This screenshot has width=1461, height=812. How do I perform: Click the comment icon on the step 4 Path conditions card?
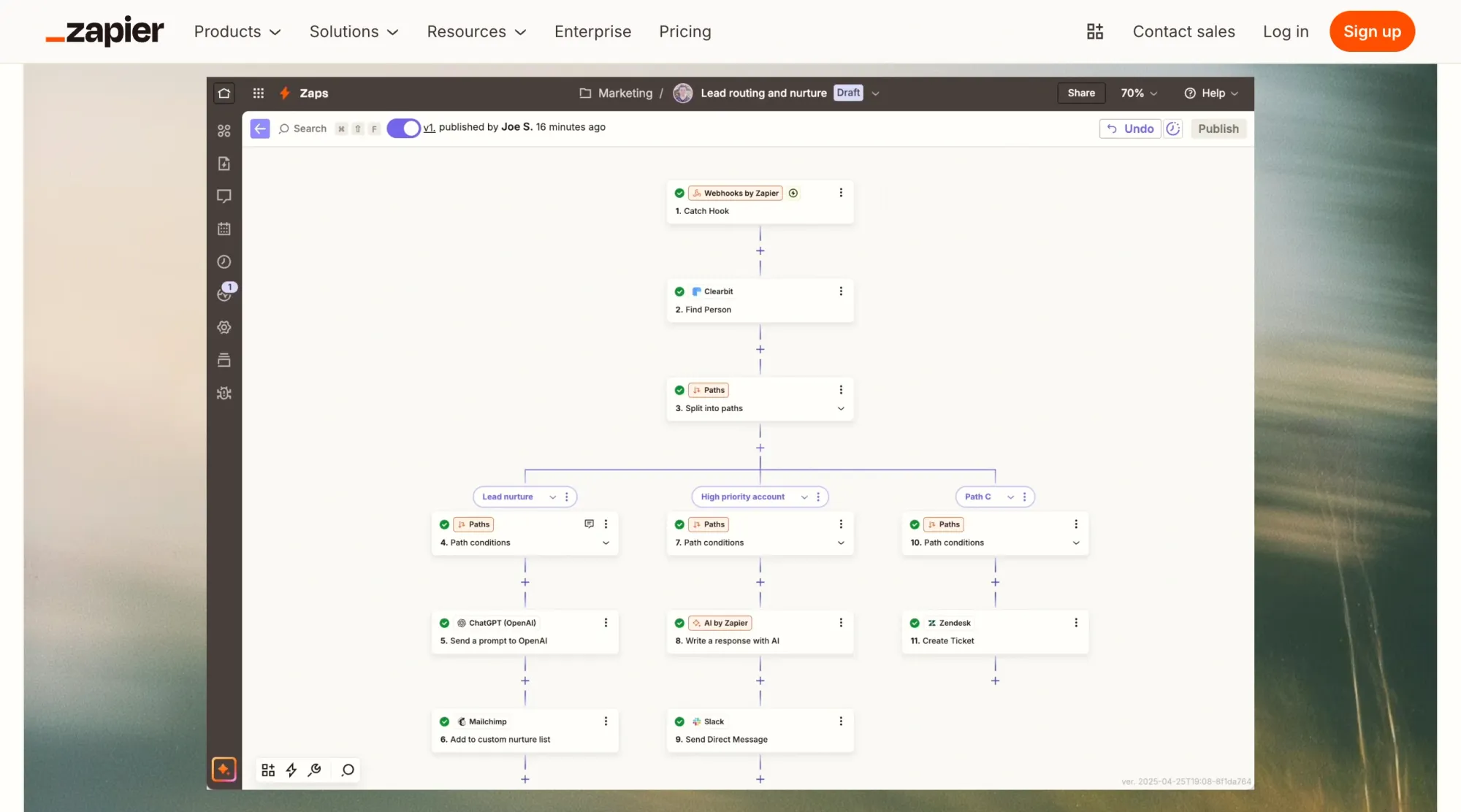pos(589,524)
